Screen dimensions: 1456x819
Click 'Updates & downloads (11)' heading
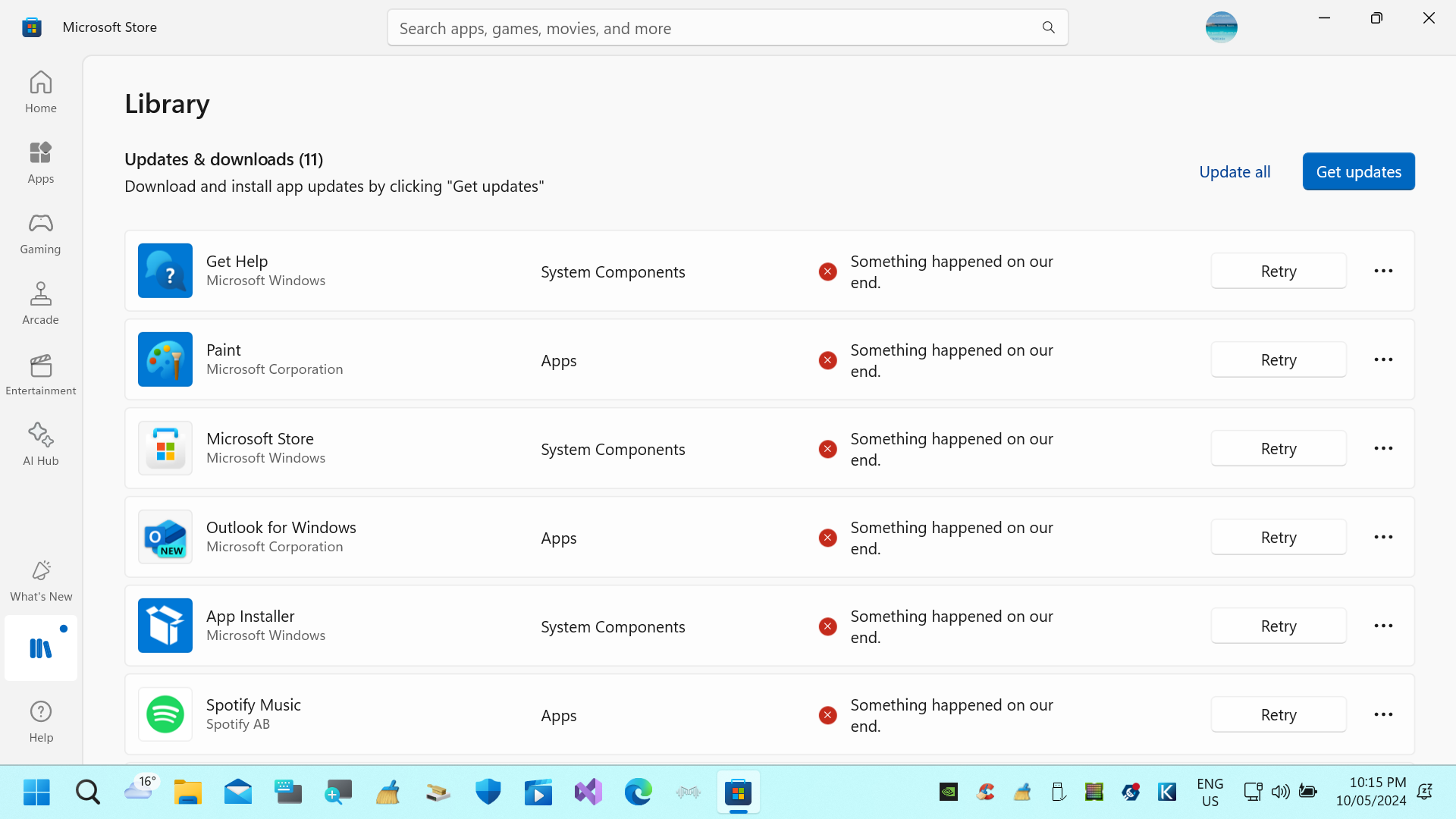click(x=224, y=159)
